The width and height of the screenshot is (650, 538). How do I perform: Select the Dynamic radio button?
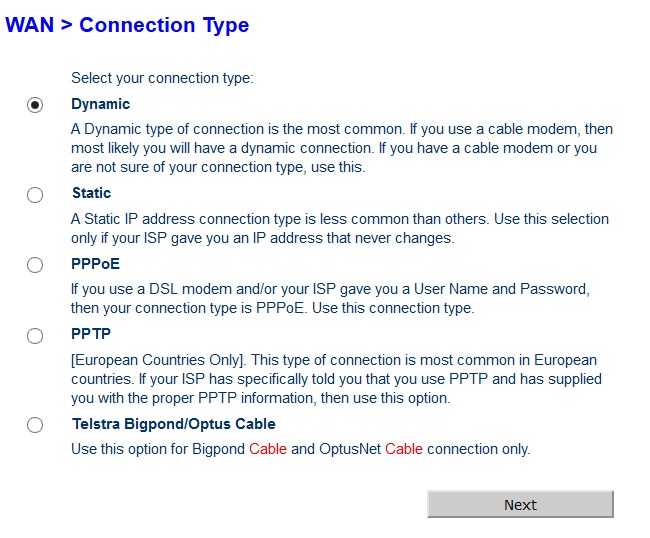tap(35, 105)
